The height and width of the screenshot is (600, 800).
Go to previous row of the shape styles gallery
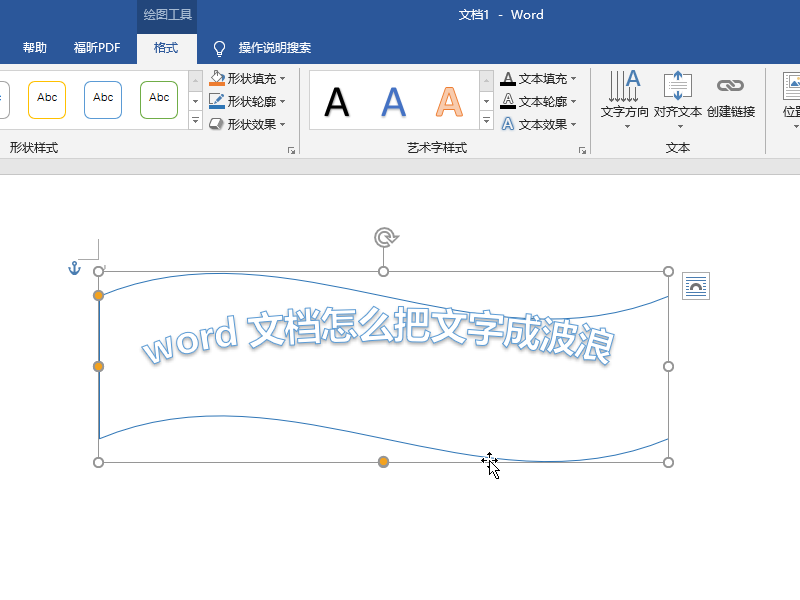[x=195, y=81]
